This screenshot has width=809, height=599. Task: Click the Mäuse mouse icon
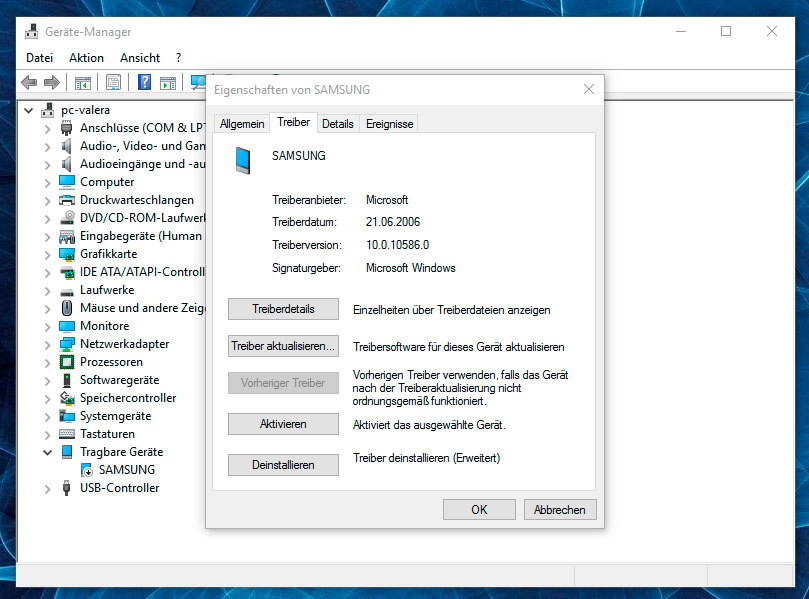click(x=67, y=308)
